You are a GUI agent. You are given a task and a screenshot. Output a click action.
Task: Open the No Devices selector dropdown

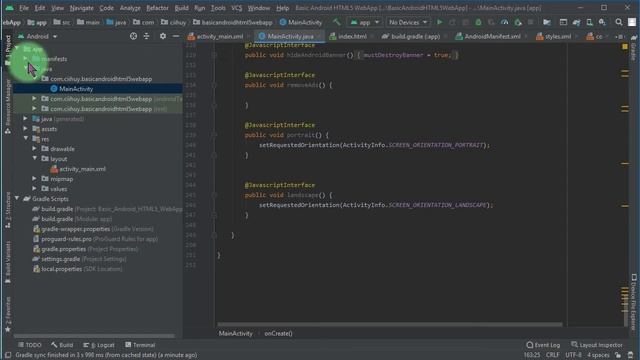408,22
